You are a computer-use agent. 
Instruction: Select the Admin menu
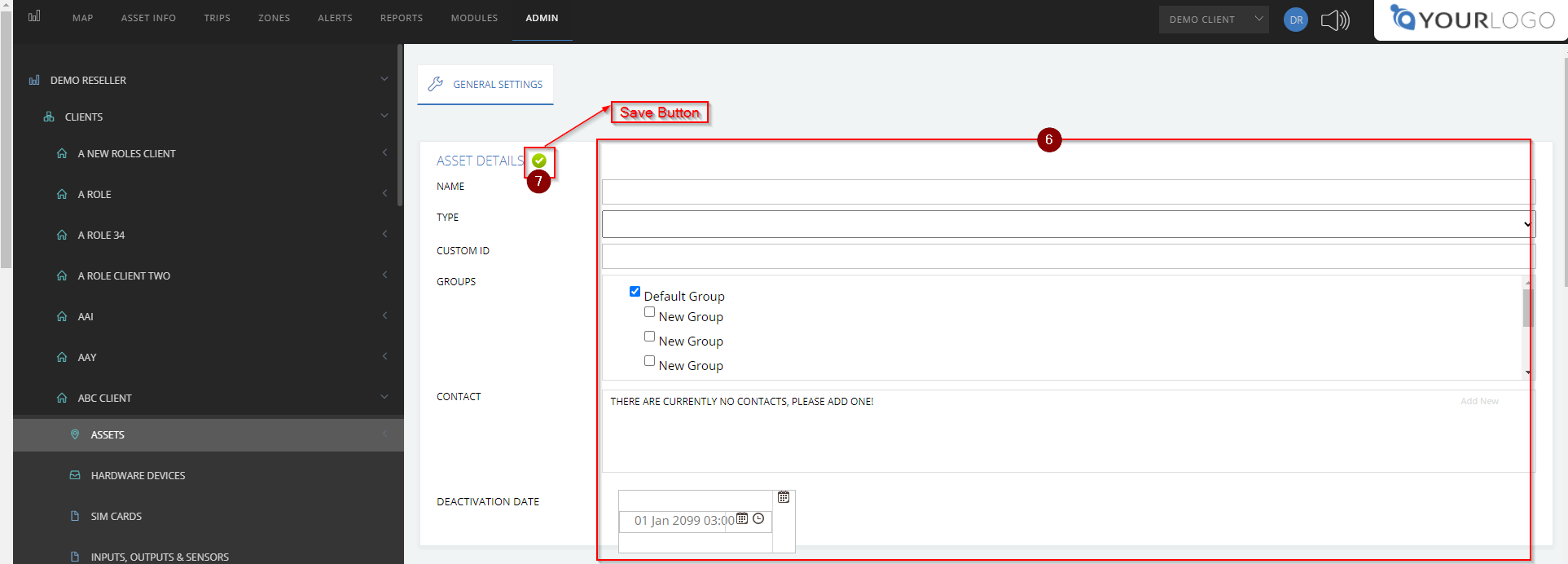542,18
